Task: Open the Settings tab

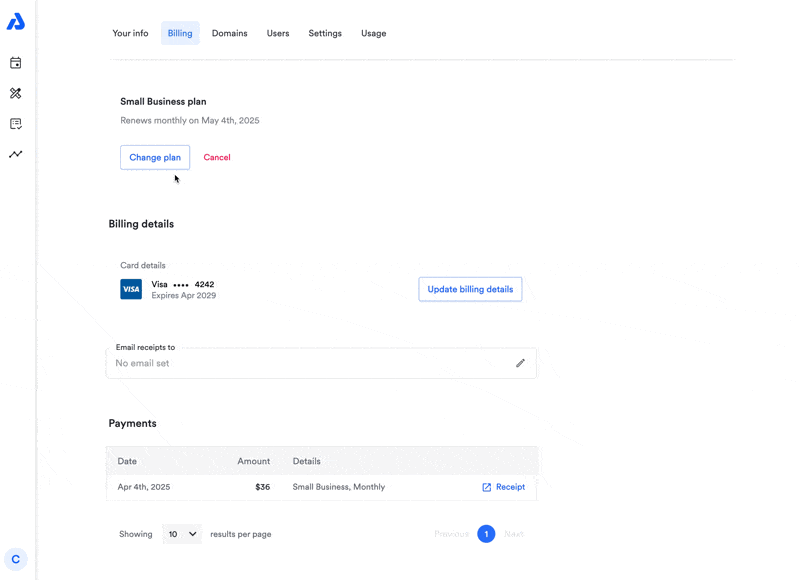Action: click(x=325, y=33)
